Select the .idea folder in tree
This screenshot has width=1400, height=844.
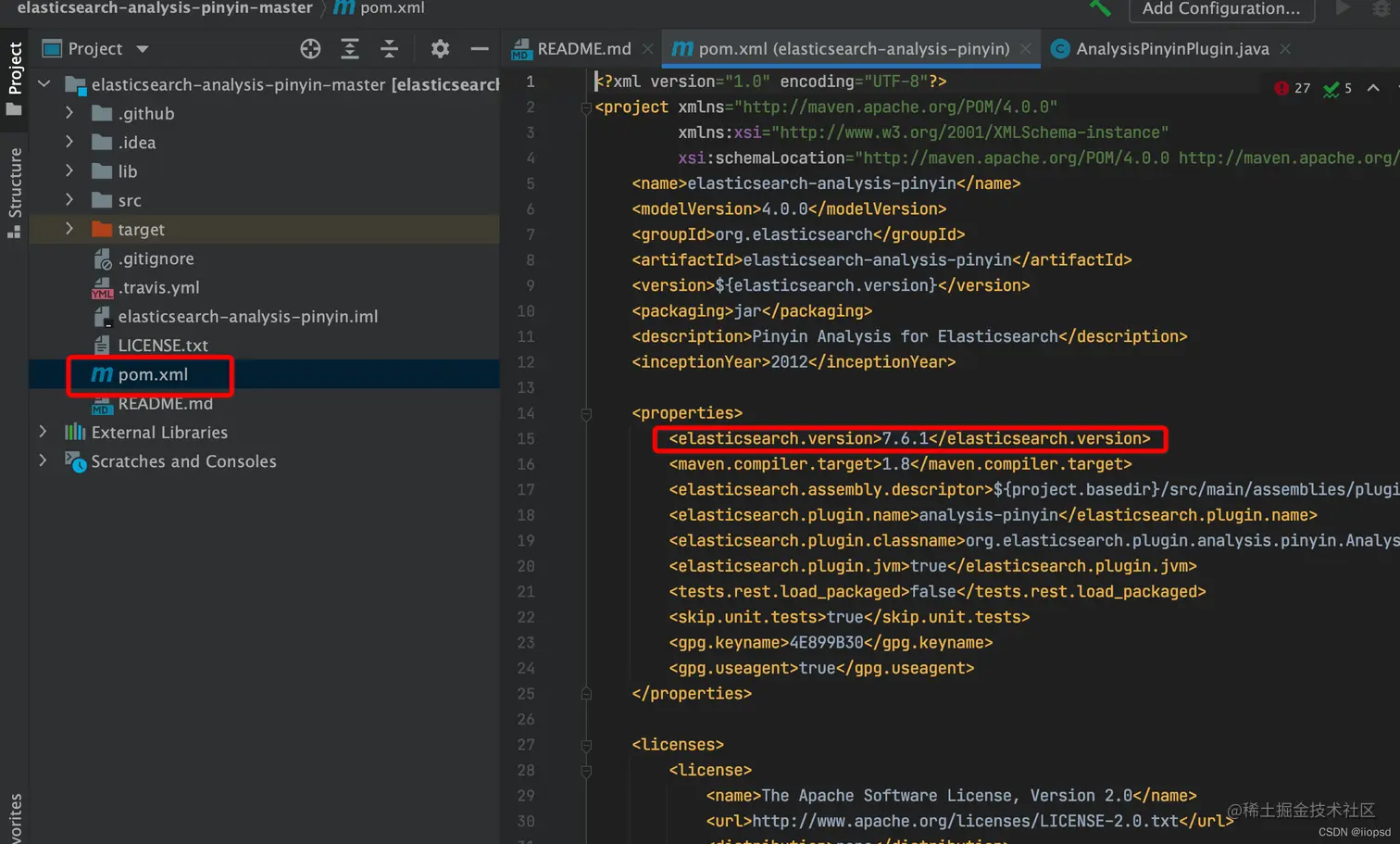click(136, 143)
